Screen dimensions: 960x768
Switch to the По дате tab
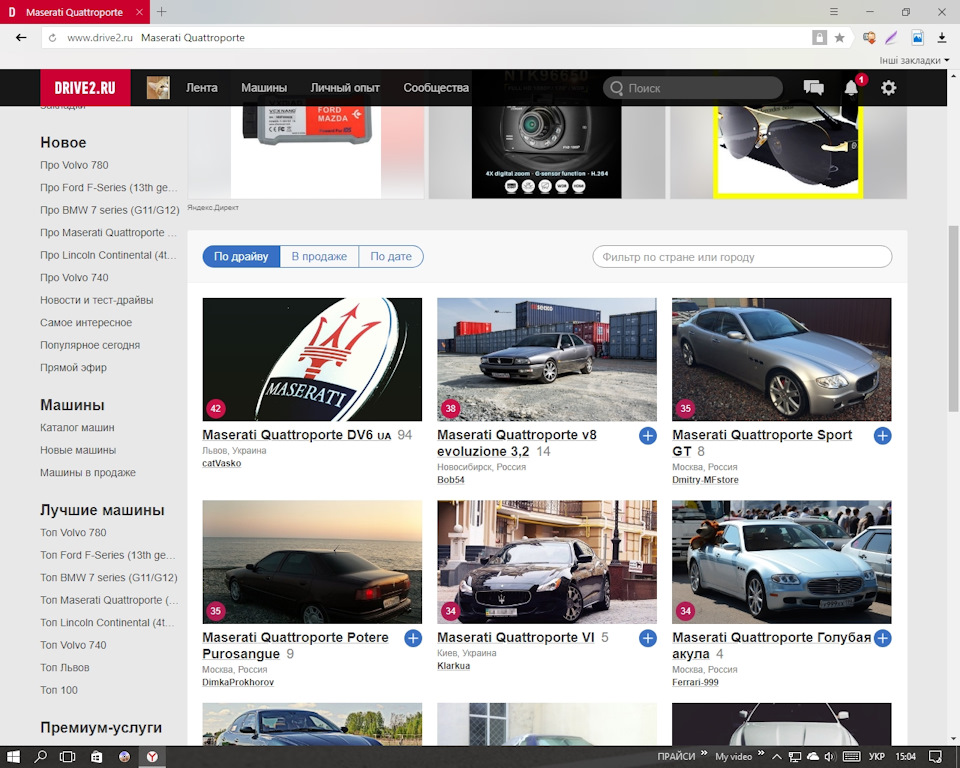[391, 257]
